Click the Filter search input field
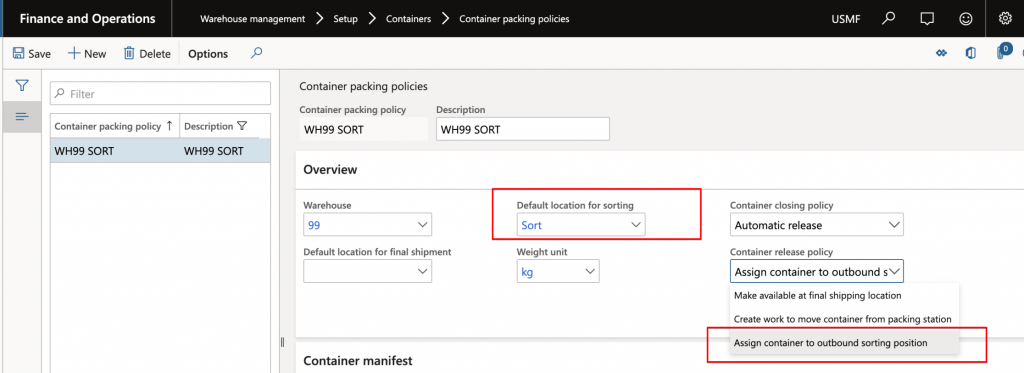This screenshot has width=1024, height=373. (161, 93)
